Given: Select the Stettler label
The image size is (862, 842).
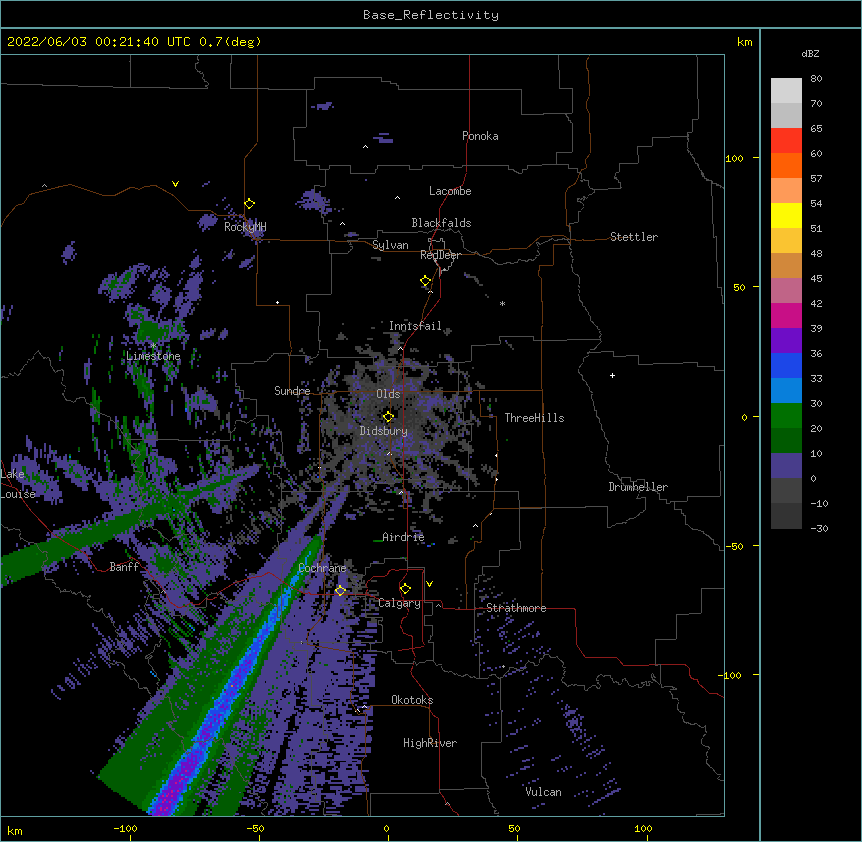Looking at the screenshot, I should (634, 237).
